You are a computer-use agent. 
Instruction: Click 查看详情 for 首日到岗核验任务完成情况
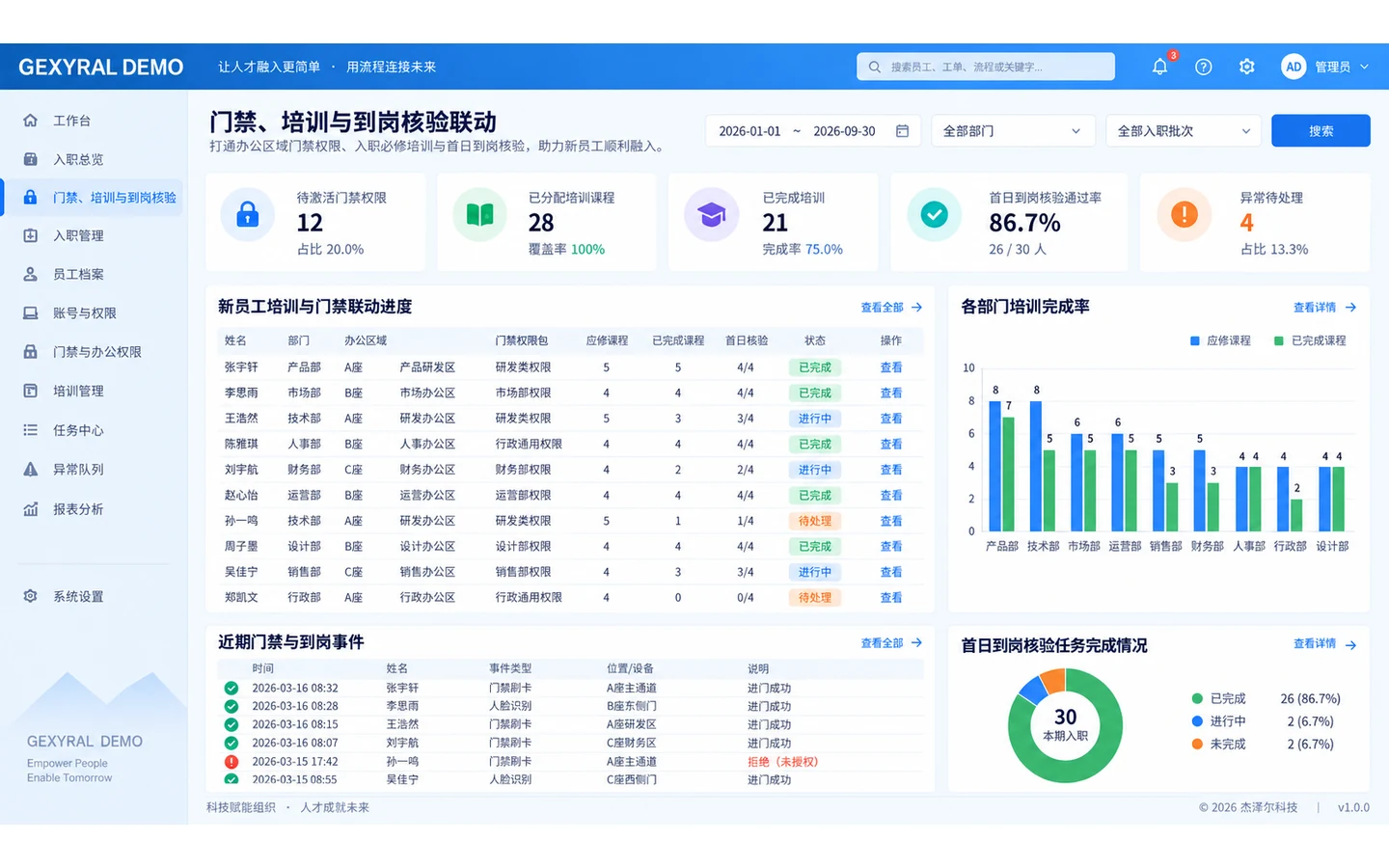tap(1324, 644)
